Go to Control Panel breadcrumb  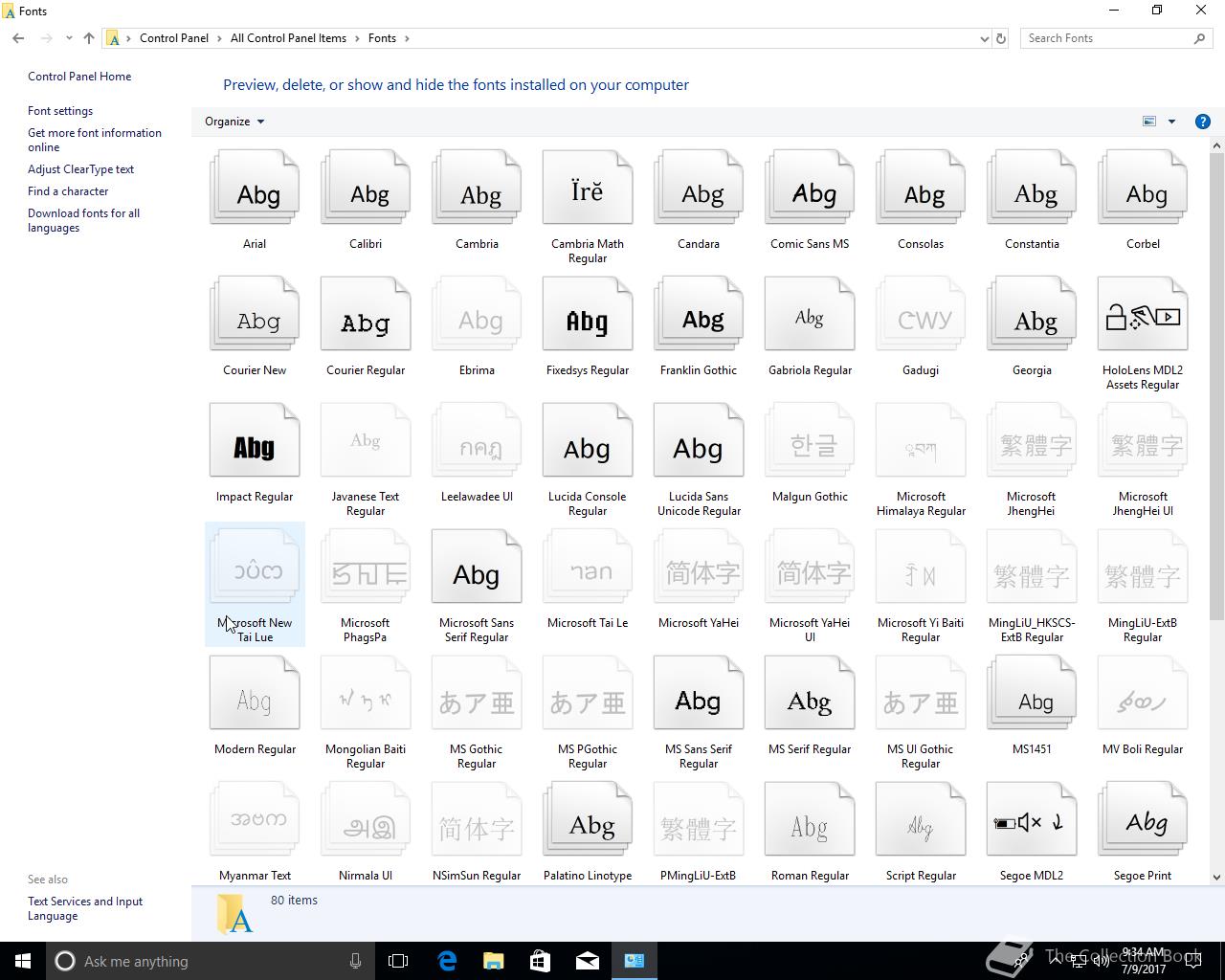tap(174, 38)
